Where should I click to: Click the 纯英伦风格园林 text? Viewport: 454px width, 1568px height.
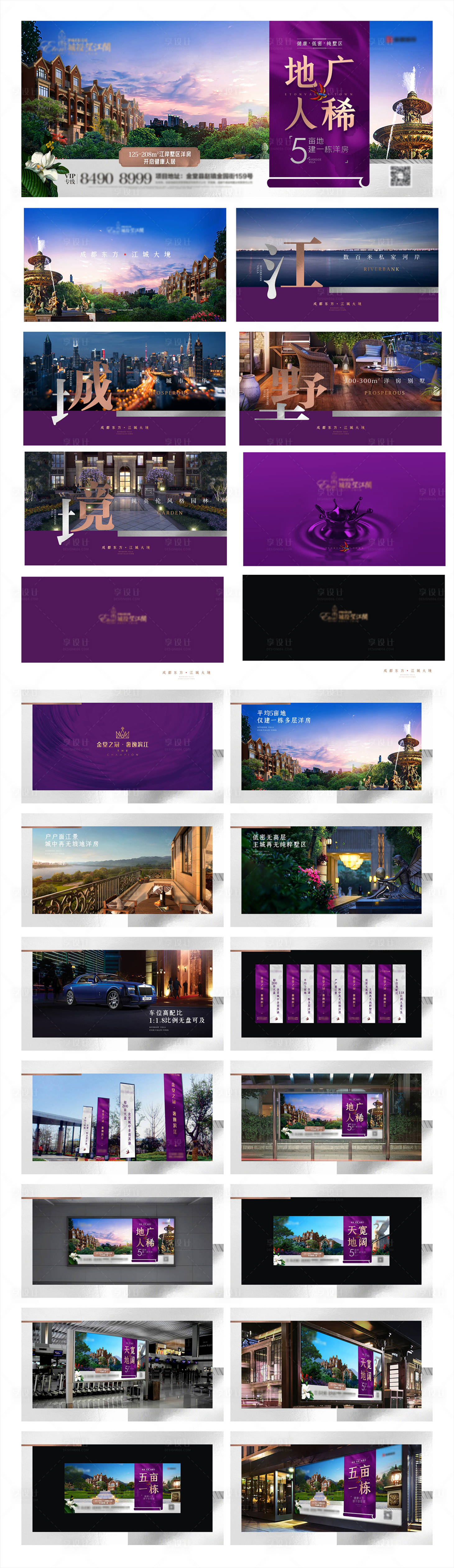point(170,501)
